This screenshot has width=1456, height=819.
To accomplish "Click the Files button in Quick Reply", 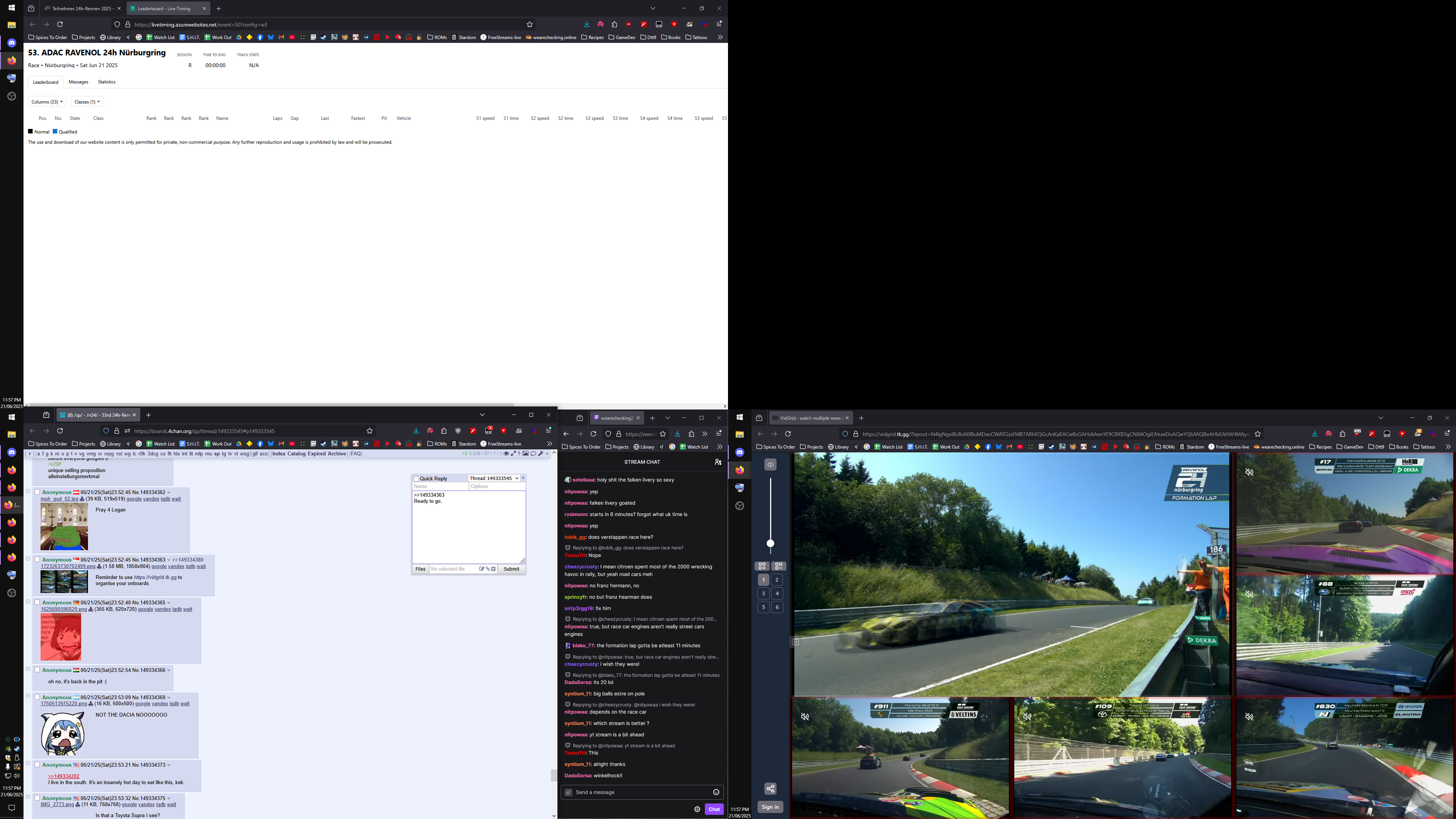I will pyautogui.click(x=420, y=569).
